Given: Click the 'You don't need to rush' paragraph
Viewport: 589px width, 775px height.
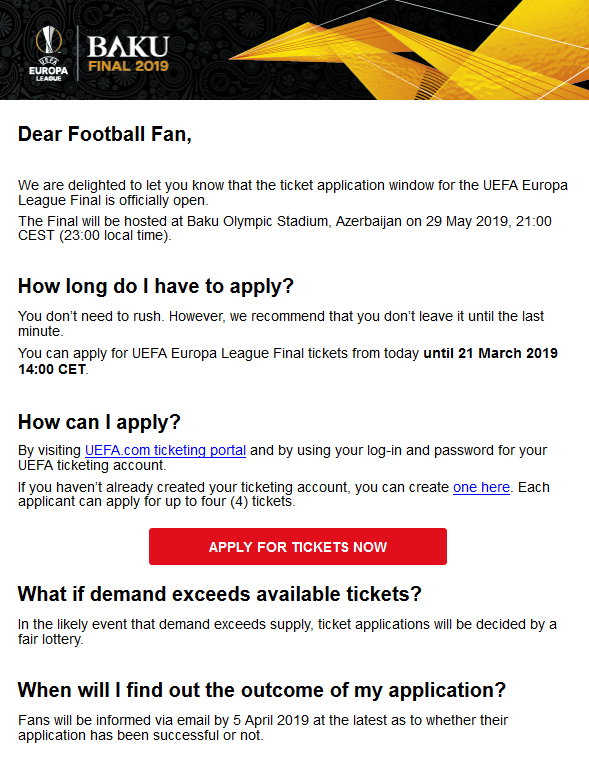Looking at the screenshot, I should tap(281, 324).
